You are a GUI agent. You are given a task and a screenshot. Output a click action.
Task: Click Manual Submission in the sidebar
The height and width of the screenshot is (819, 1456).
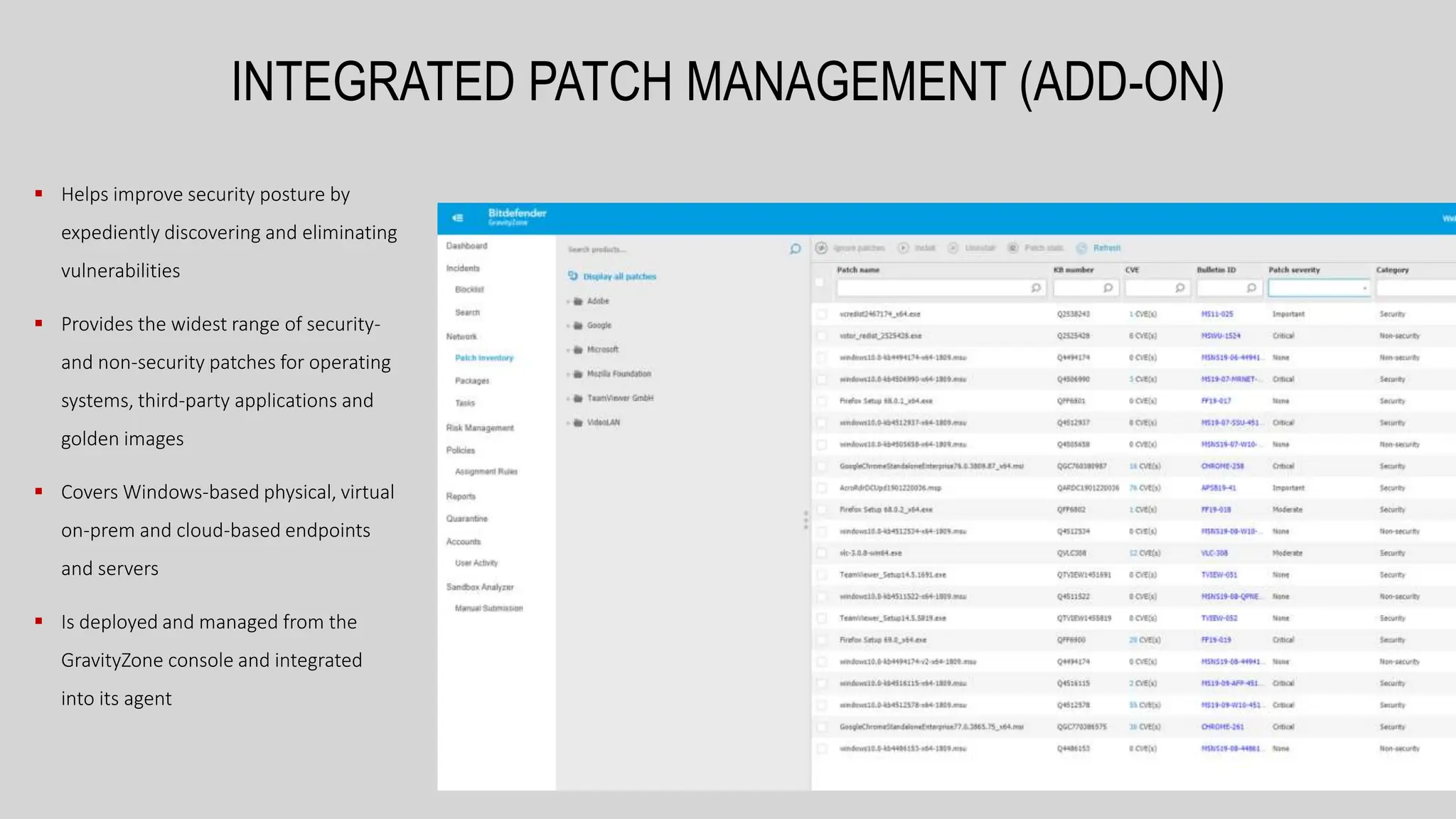489,609
